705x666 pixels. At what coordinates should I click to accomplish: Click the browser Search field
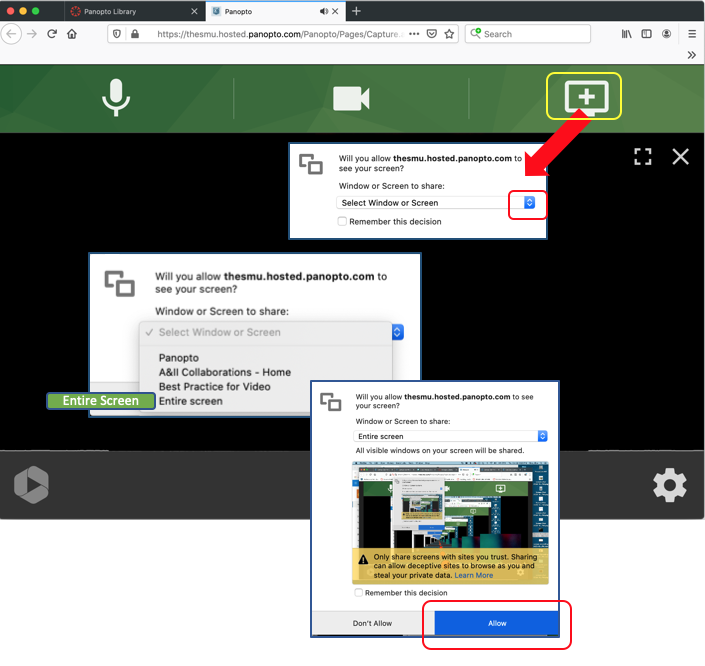tap(527, 34)
